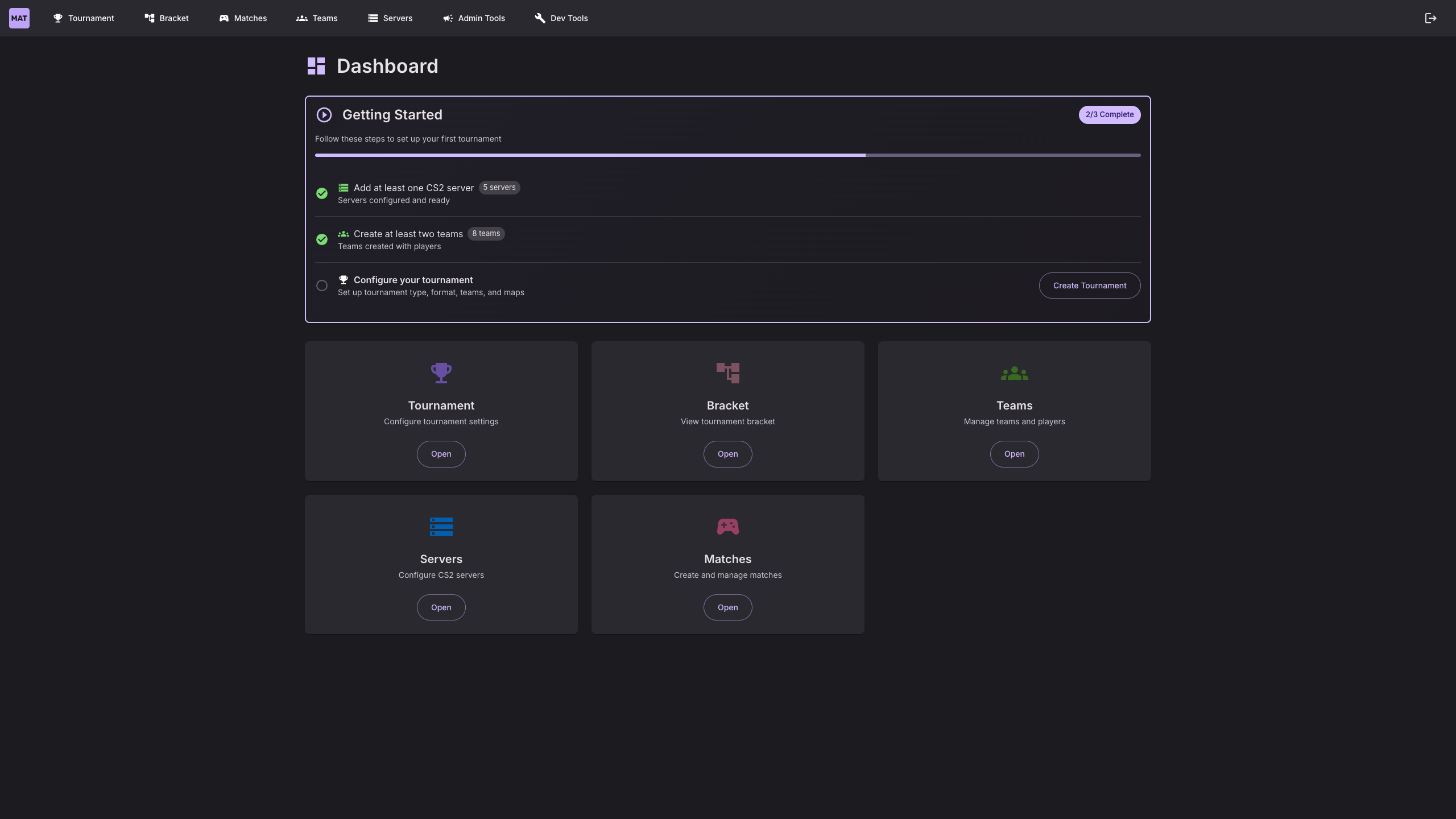
Task: Click the bracket tree icon on Bracket card
Action: 727,373
